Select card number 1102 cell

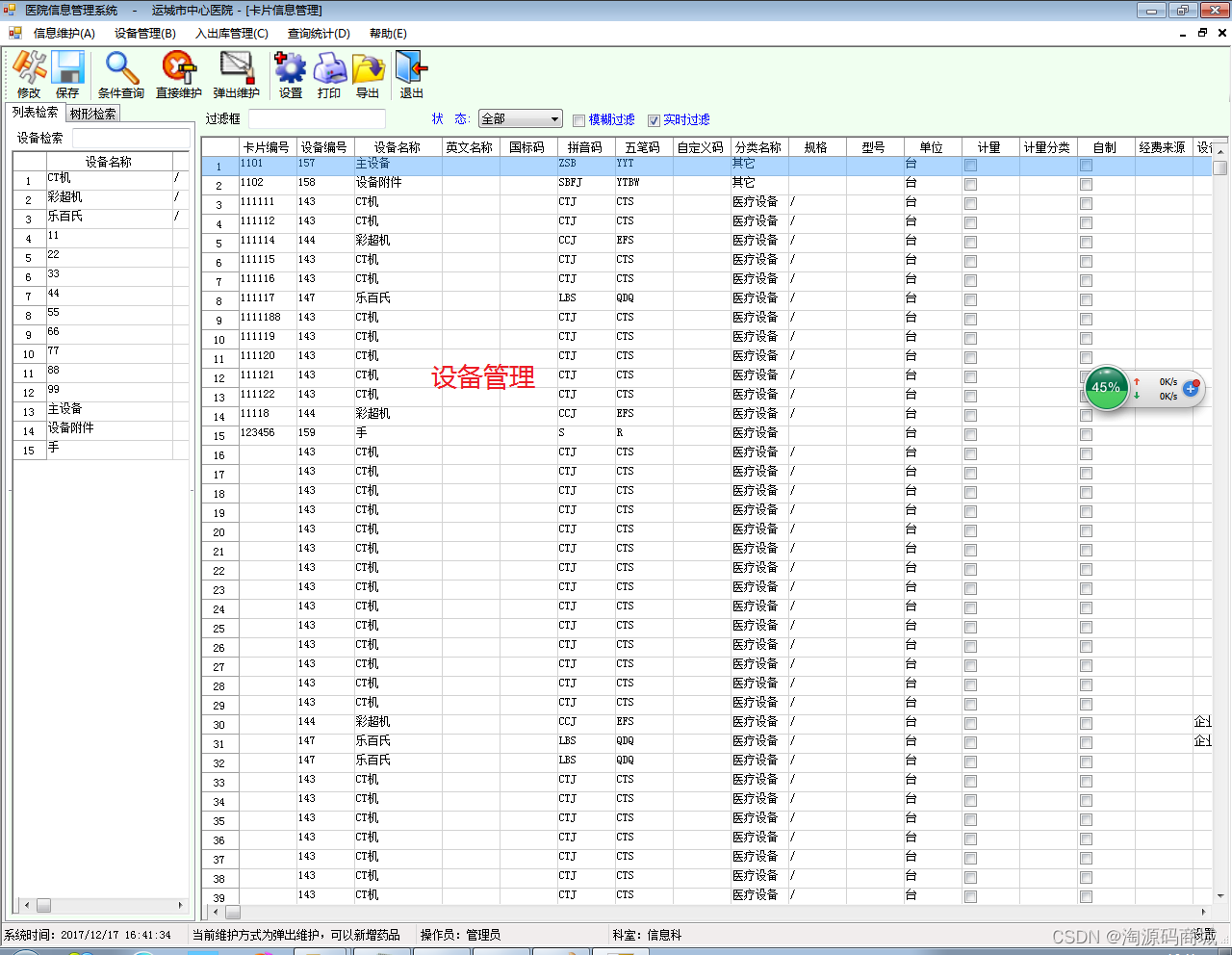(268, 183)
